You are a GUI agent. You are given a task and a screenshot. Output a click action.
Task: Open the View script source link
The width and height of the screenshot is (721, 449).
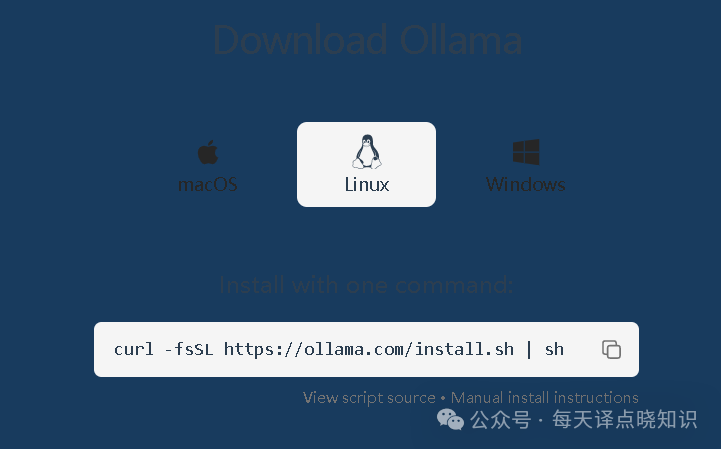click(x=369, y=397)
